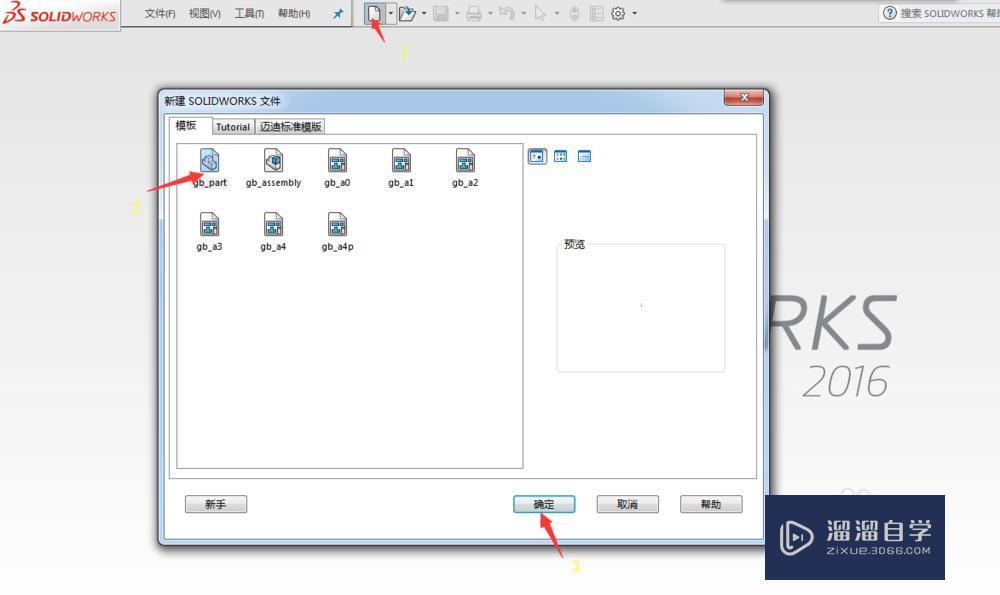The width and height of the screenshot is (1000, 595).
Task: Click the Select cursor tool icon
Action: 540,13
